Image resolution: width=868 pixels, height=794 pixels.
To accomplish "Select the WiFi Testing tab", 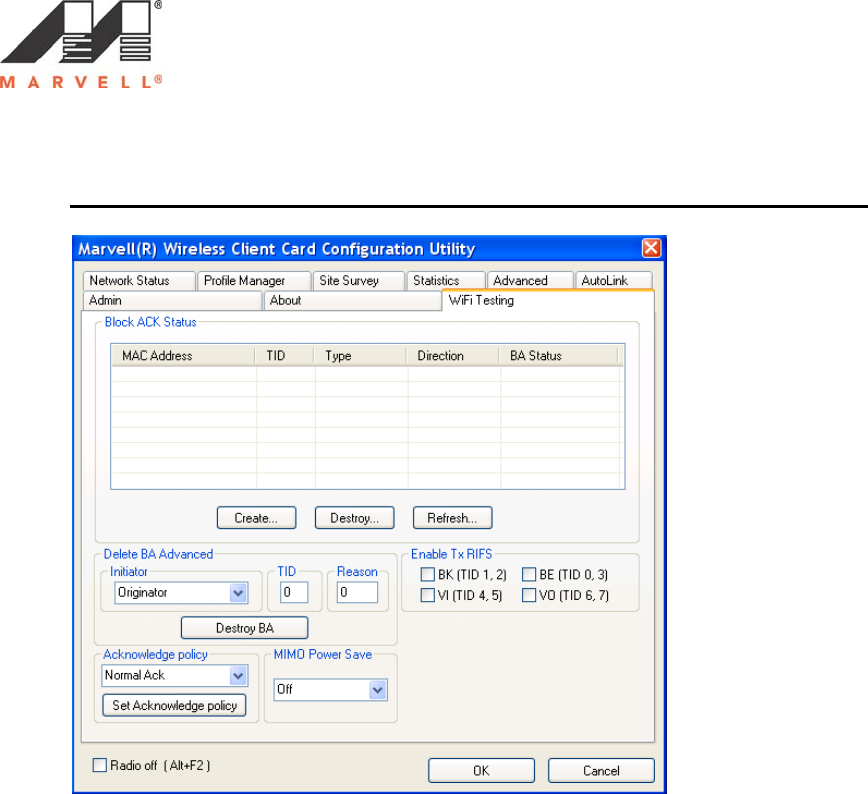I will (x=548, y=301).
